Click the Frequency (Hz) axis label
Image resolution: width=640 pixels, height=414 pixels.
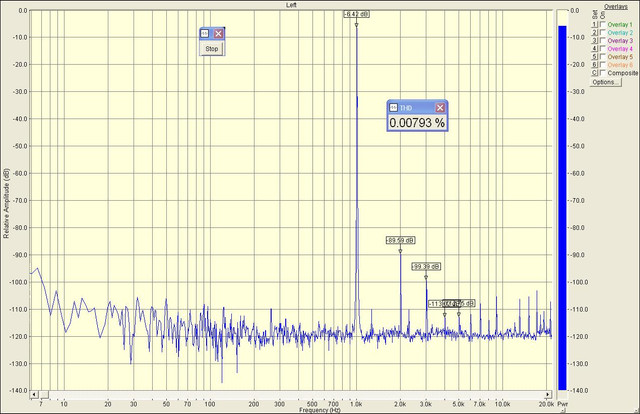319,410
